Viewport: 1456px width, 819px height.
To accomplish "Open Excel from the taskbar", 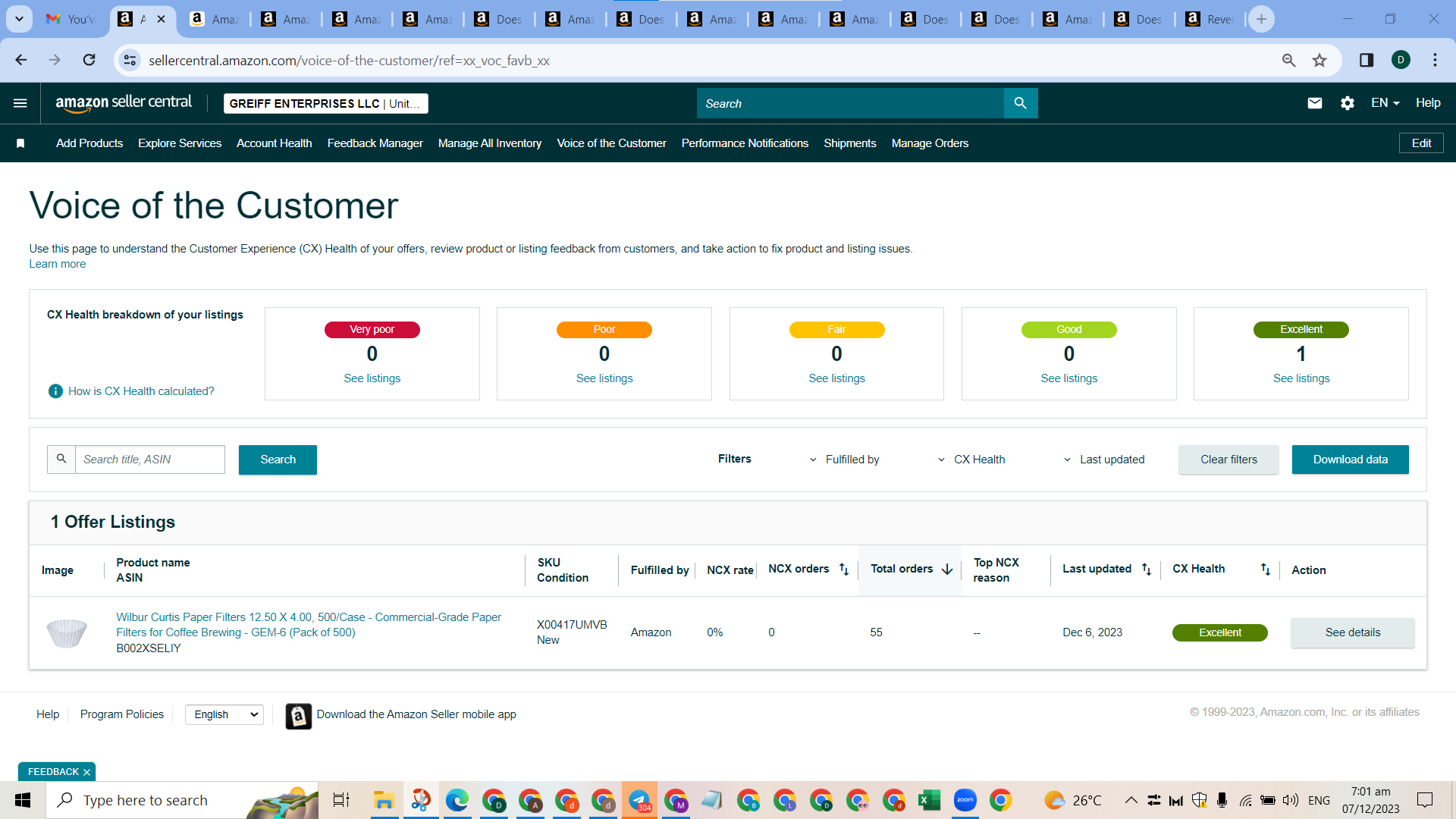I will 929,800.
